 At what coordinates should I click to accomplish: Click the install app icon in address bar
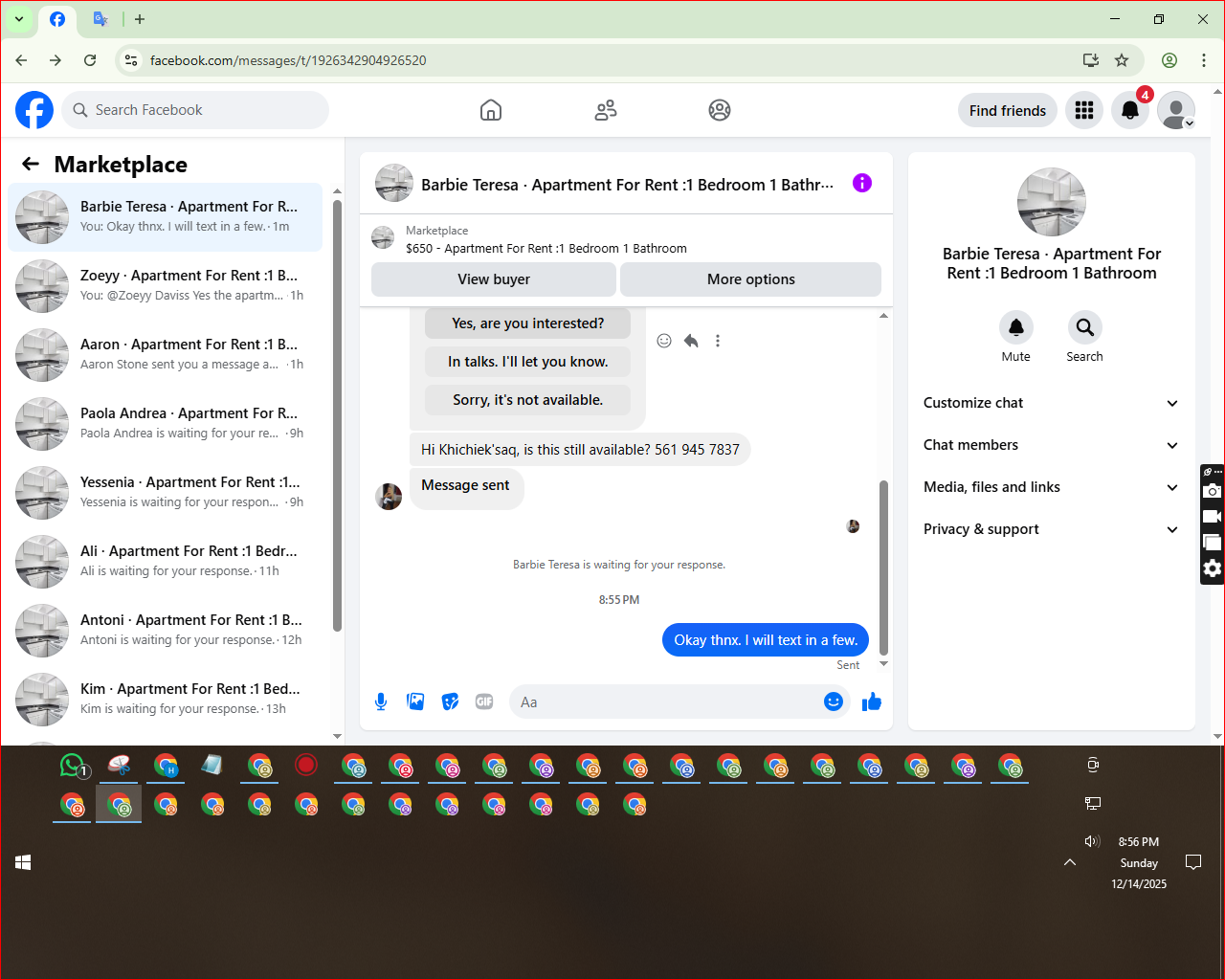click(1090, 60)
